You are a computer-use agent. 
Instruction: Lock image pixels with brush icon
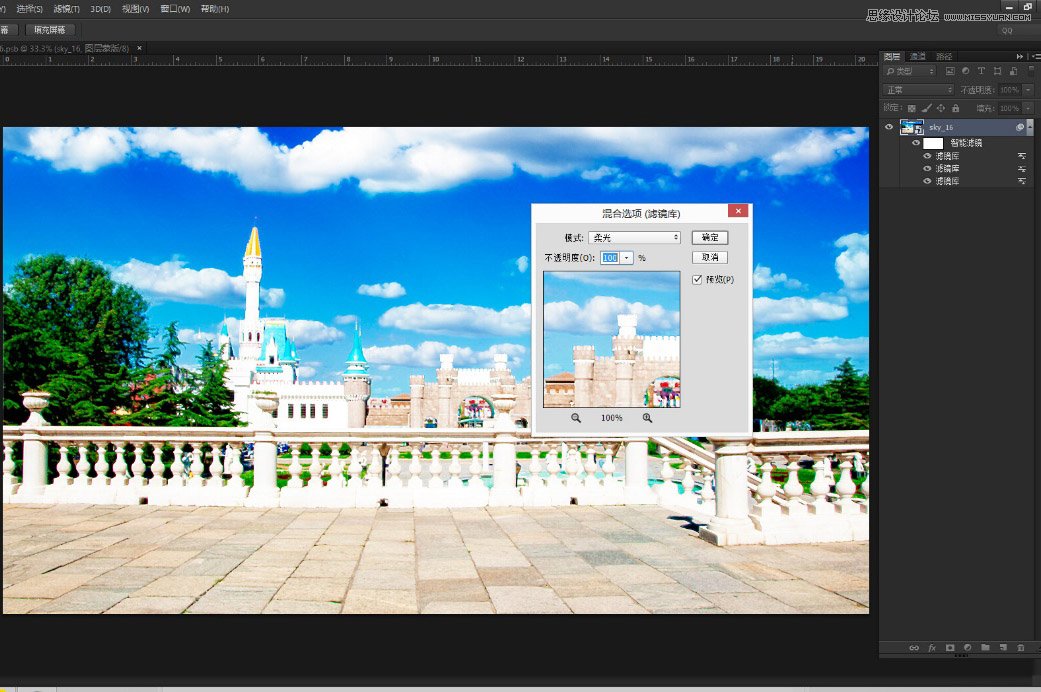click(926, 108)
